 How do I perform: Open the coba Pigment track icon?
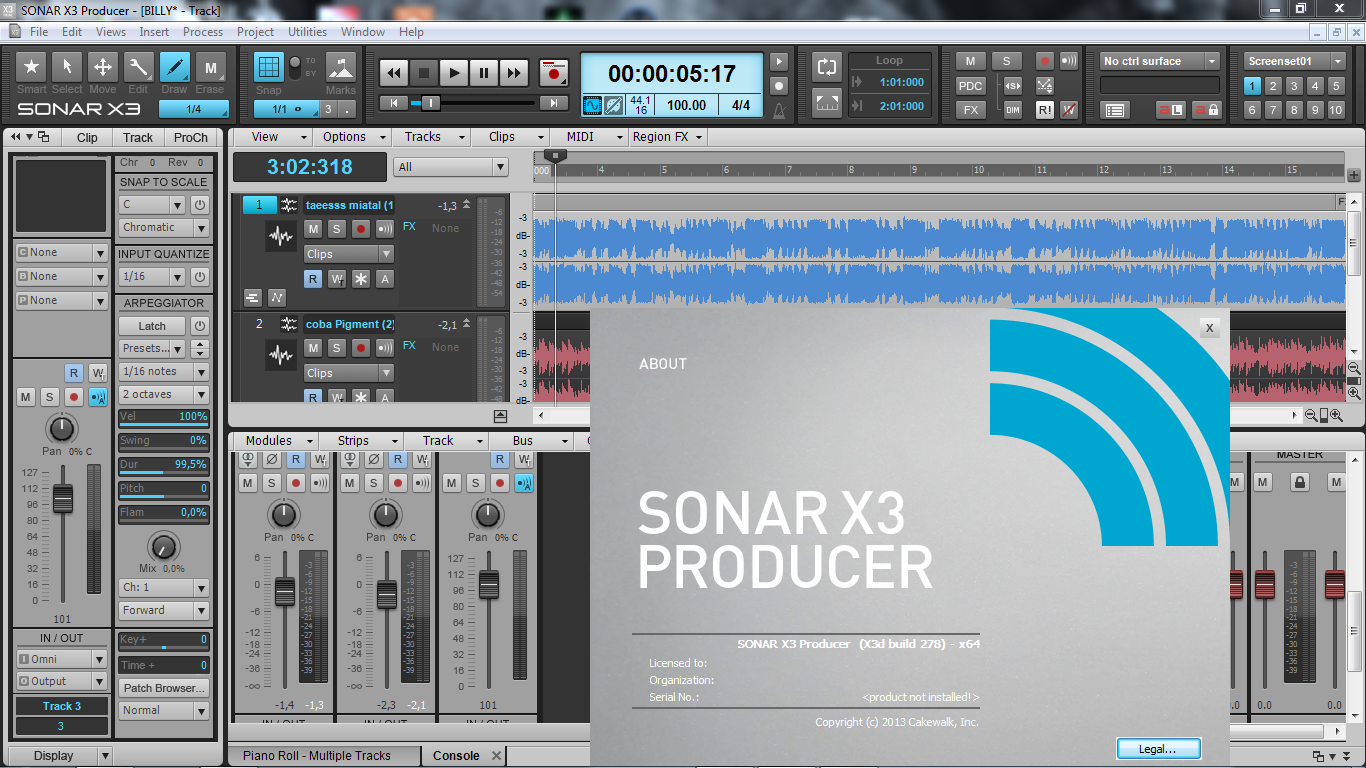(x=281, y=356)
